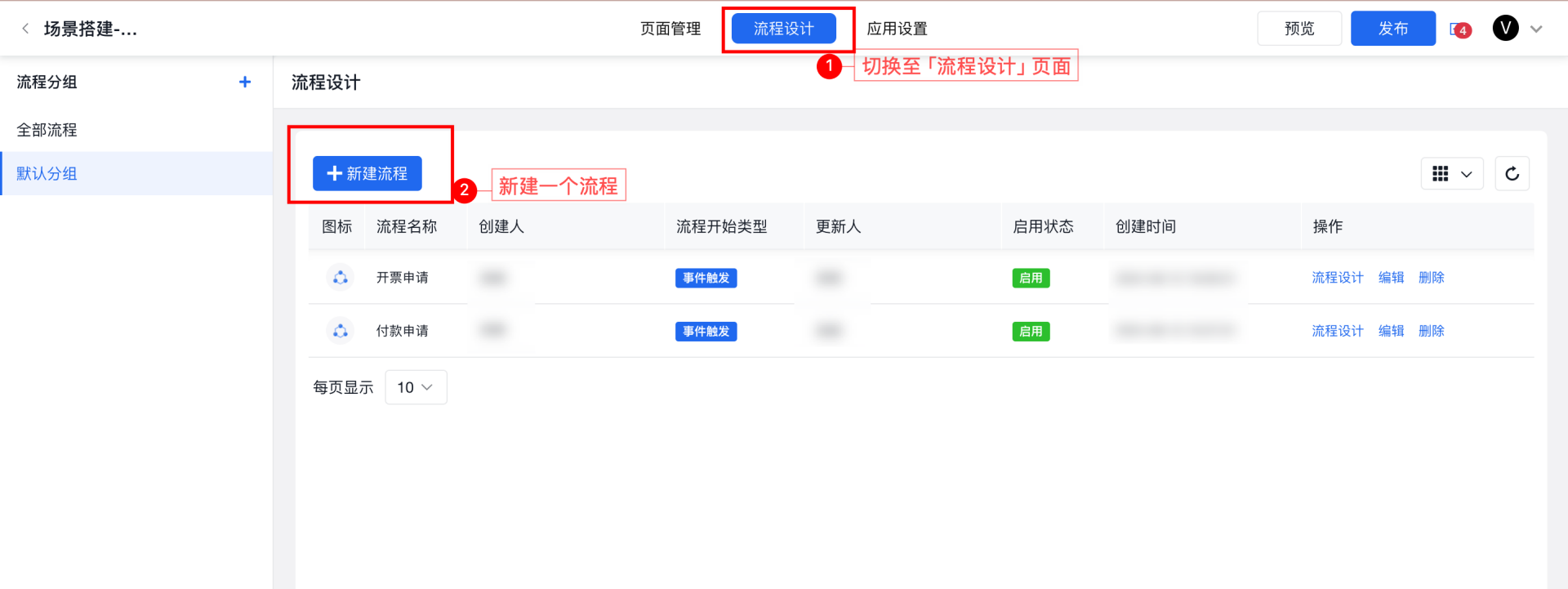Click the back arrow beside 场景搭建
Viewport: 1568px width, 589px height.
coord(25,29)
